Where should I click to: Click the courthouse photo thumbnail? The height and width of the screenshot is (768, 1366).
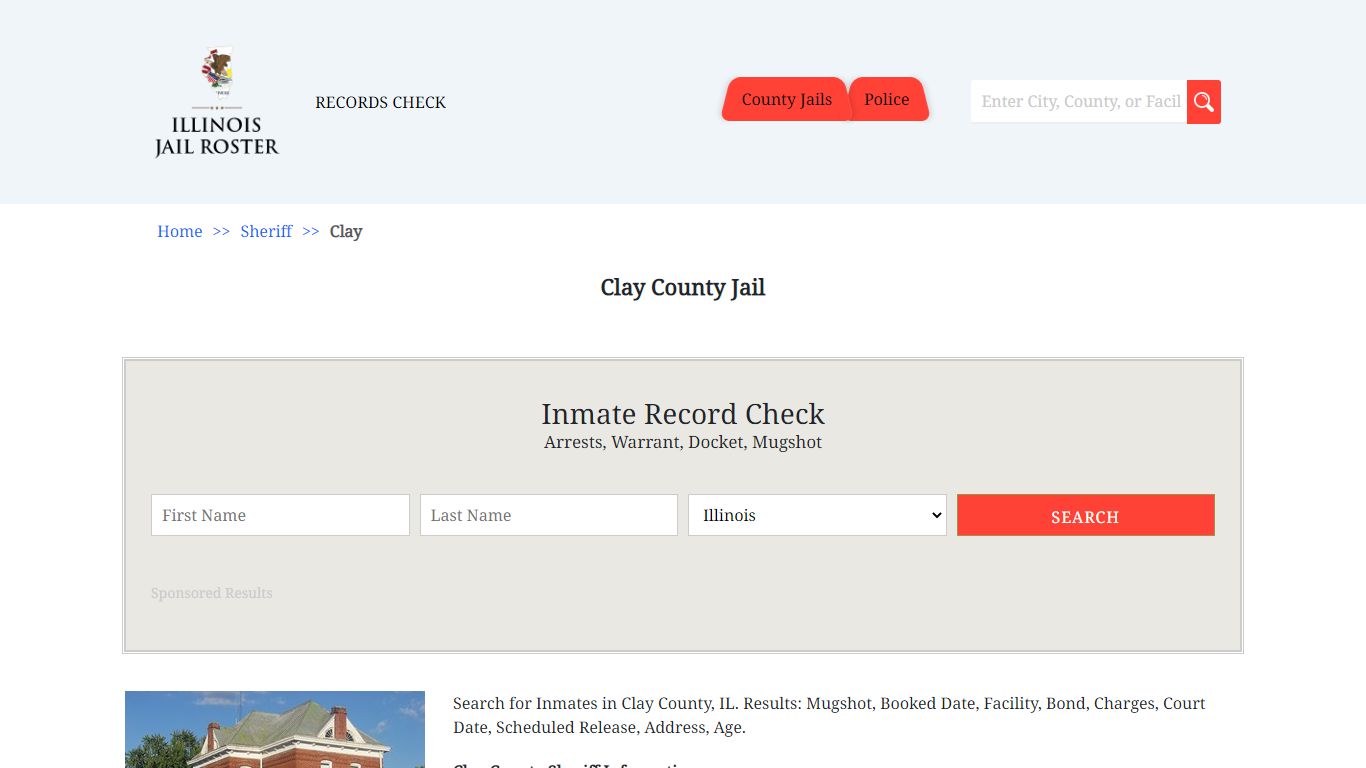pos(275,729)
